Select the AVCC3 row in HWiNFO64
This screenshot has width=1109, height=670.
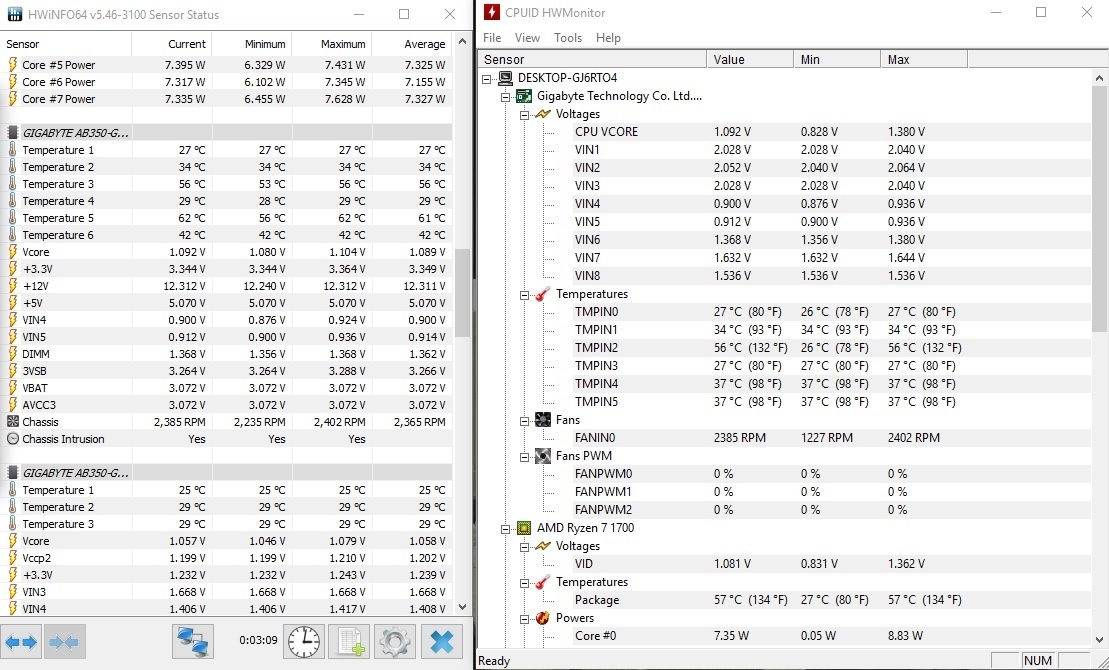click(x=227, y=405)
